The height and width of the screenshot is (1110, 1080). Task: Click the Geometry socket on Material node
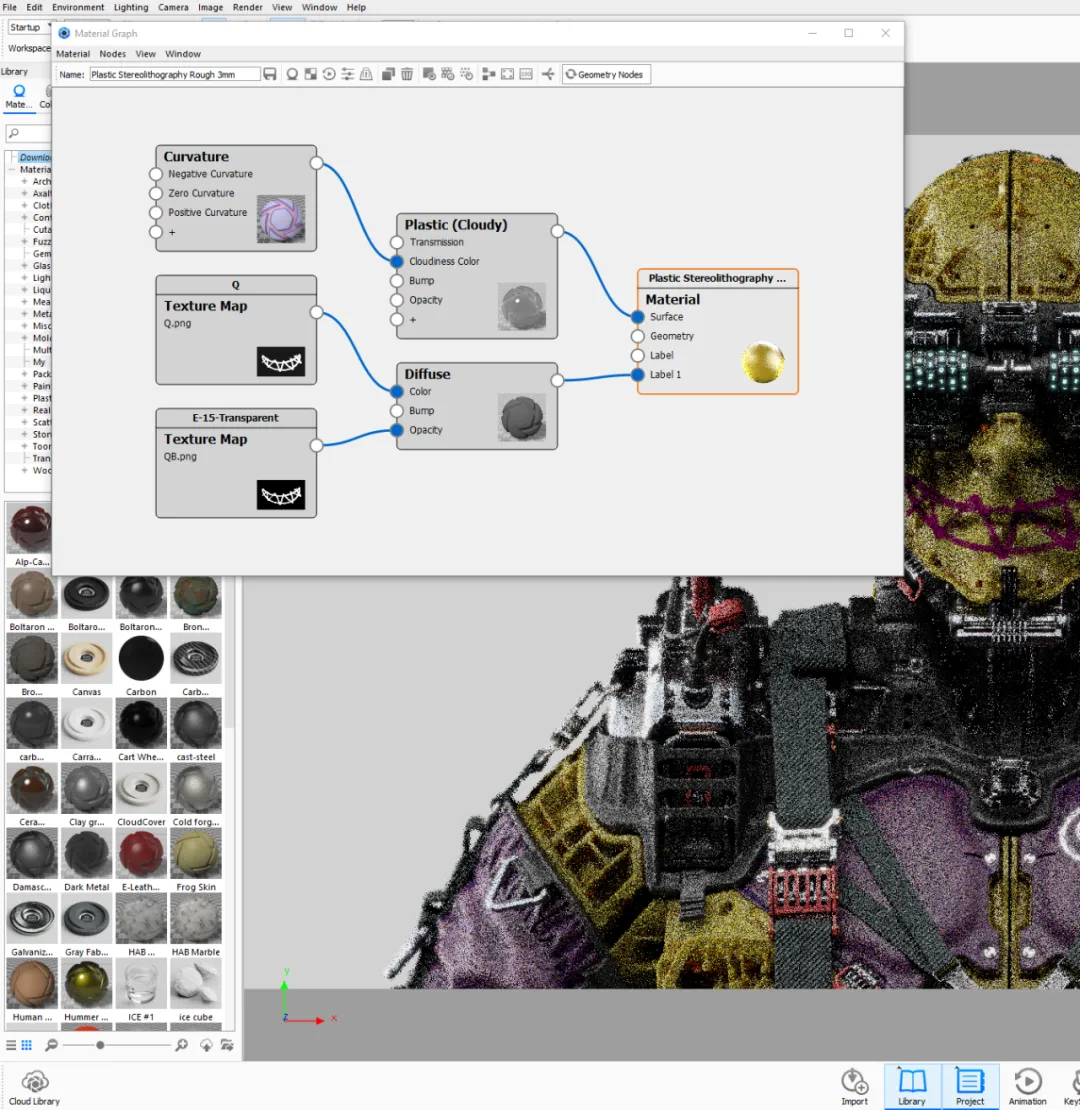pyautogui.click(x=638, y=336)
